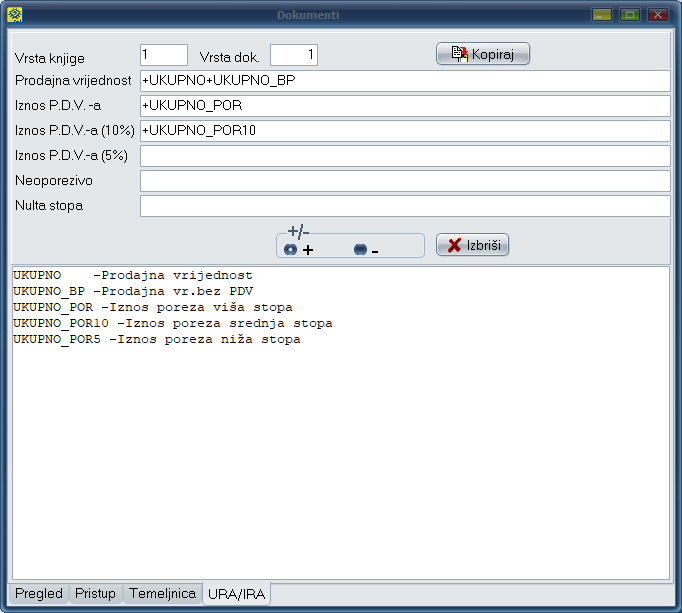Select UKUPNO_POR10 line in the list
682x613 pixels.
tap(172, 324)
